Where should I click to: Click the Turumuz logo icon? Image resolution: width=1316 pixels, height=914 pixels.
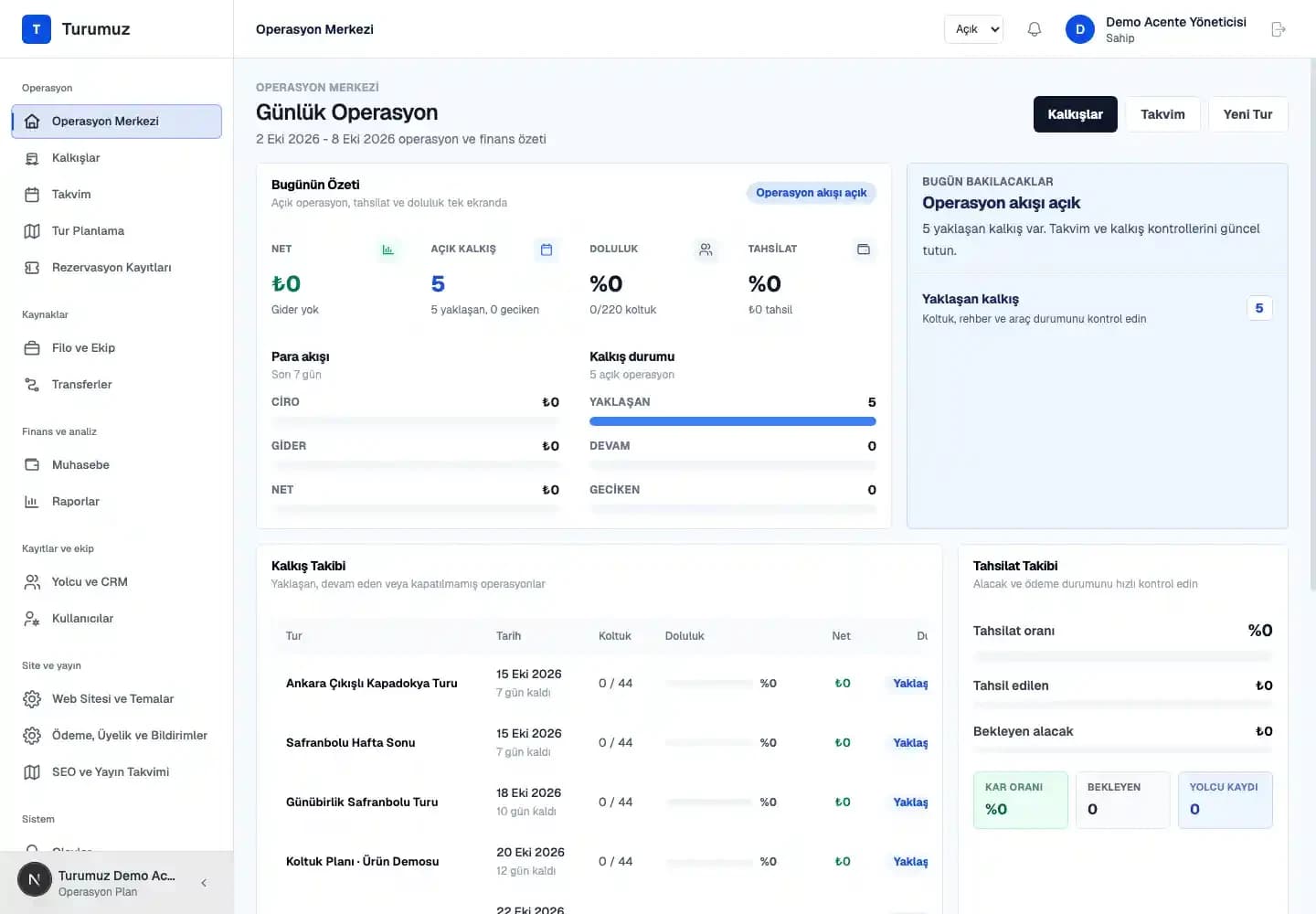37,29
